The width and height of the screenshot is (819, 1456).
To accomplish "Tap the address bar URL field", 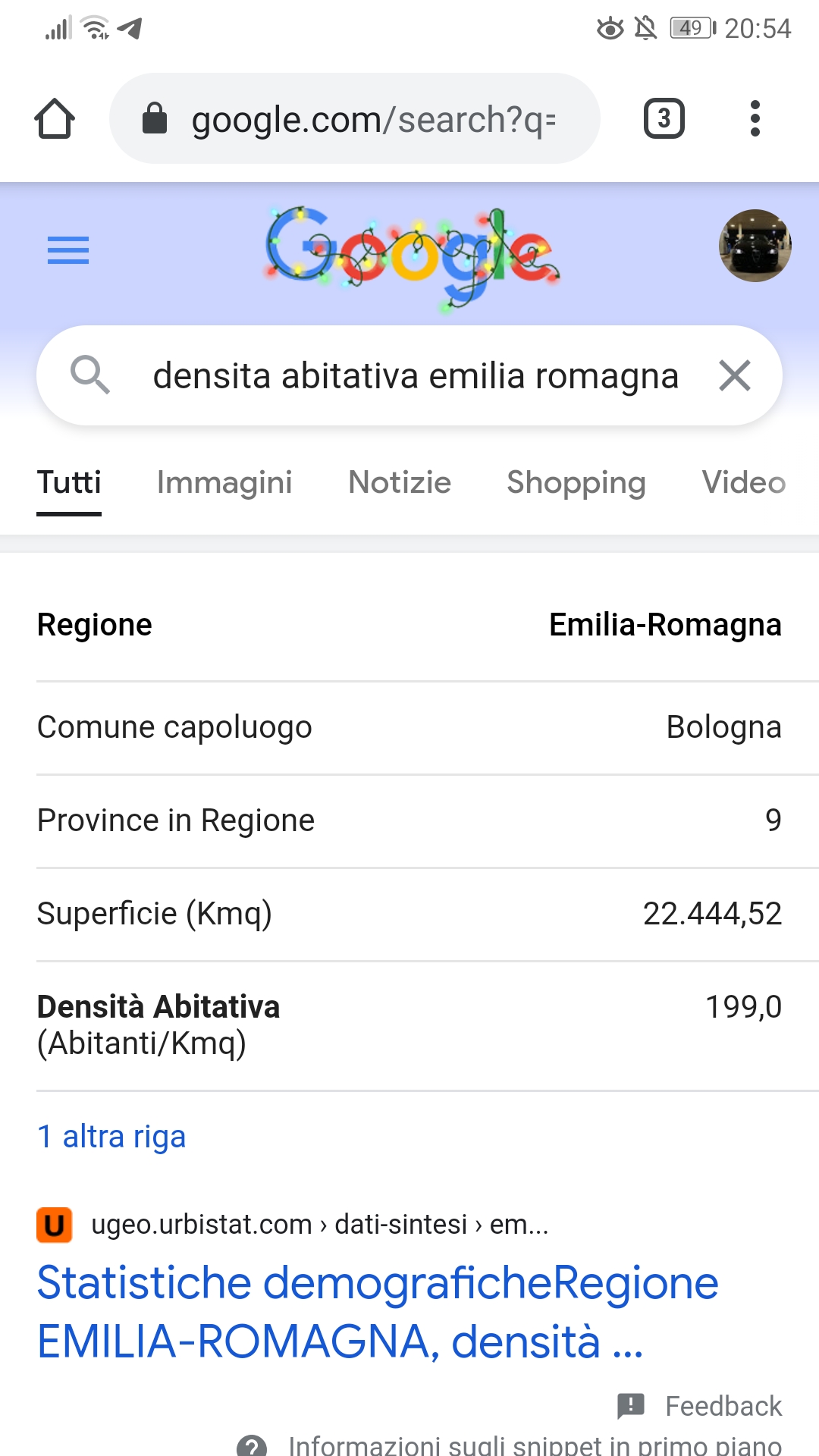I will pos(372,119).
